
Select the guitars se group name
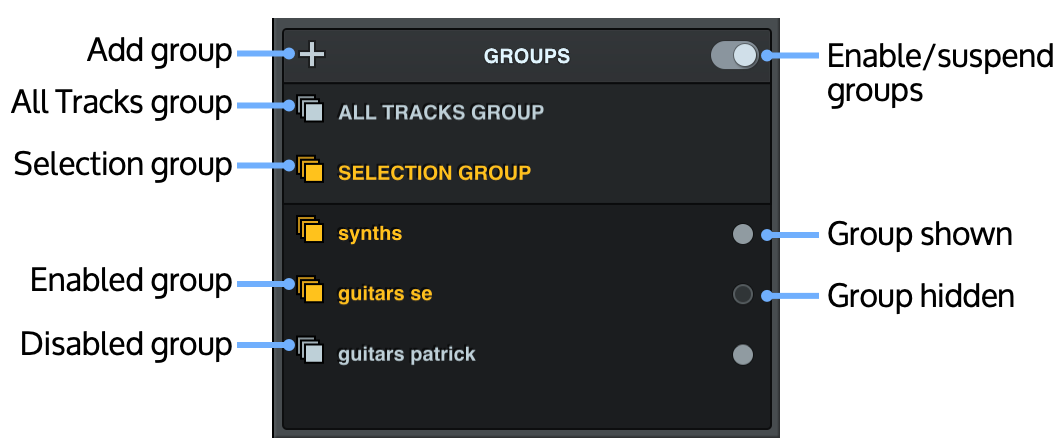(x=385, y=294)
